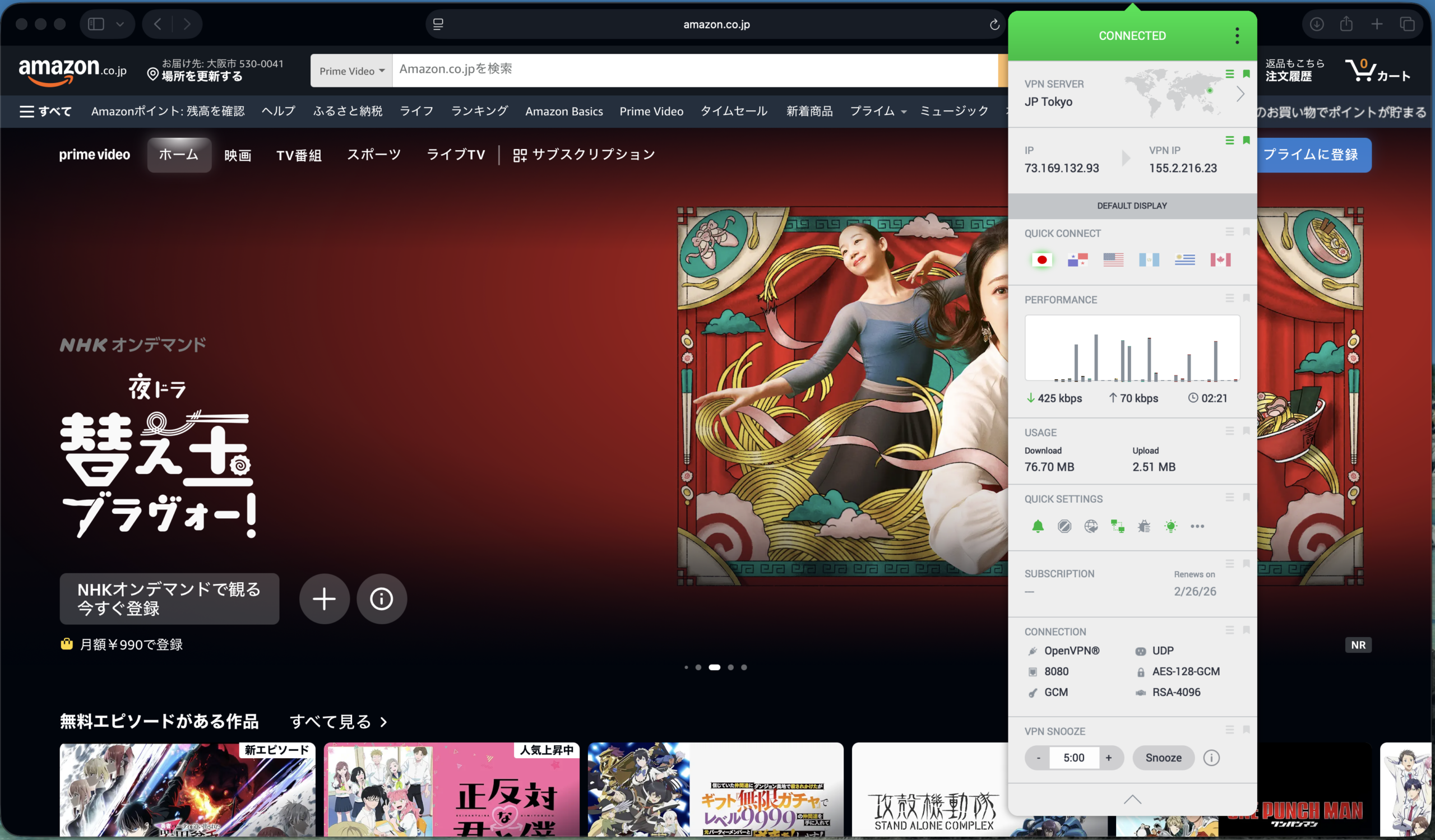The width and height of the screenshot is (1435, 840).
Task: Toggle the Performance tile bookmark
Action: 1246,298
